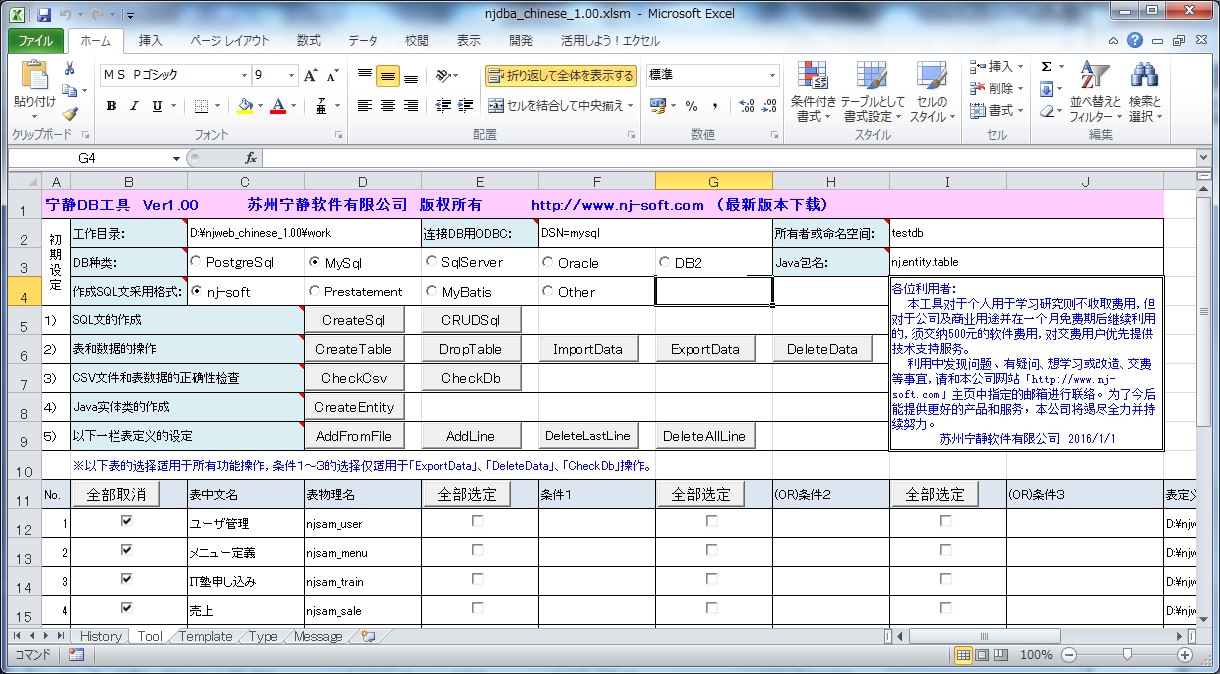Expand the font color dropdown arrow
The height and width of the screenshot is (674, 1220).
(294, 106)
